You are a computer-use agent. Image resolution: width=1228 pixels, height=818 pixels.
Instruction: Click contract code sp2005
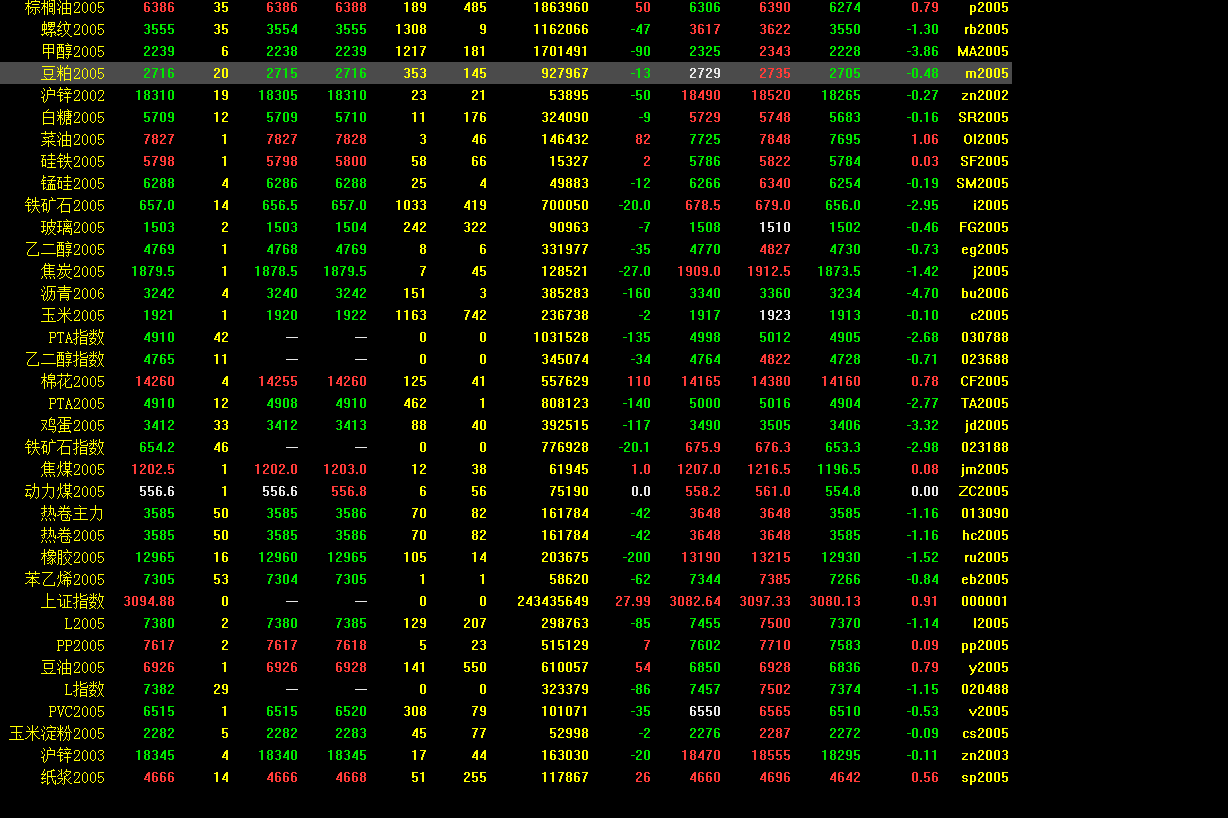pyautogui.click(x=985, y=777)
